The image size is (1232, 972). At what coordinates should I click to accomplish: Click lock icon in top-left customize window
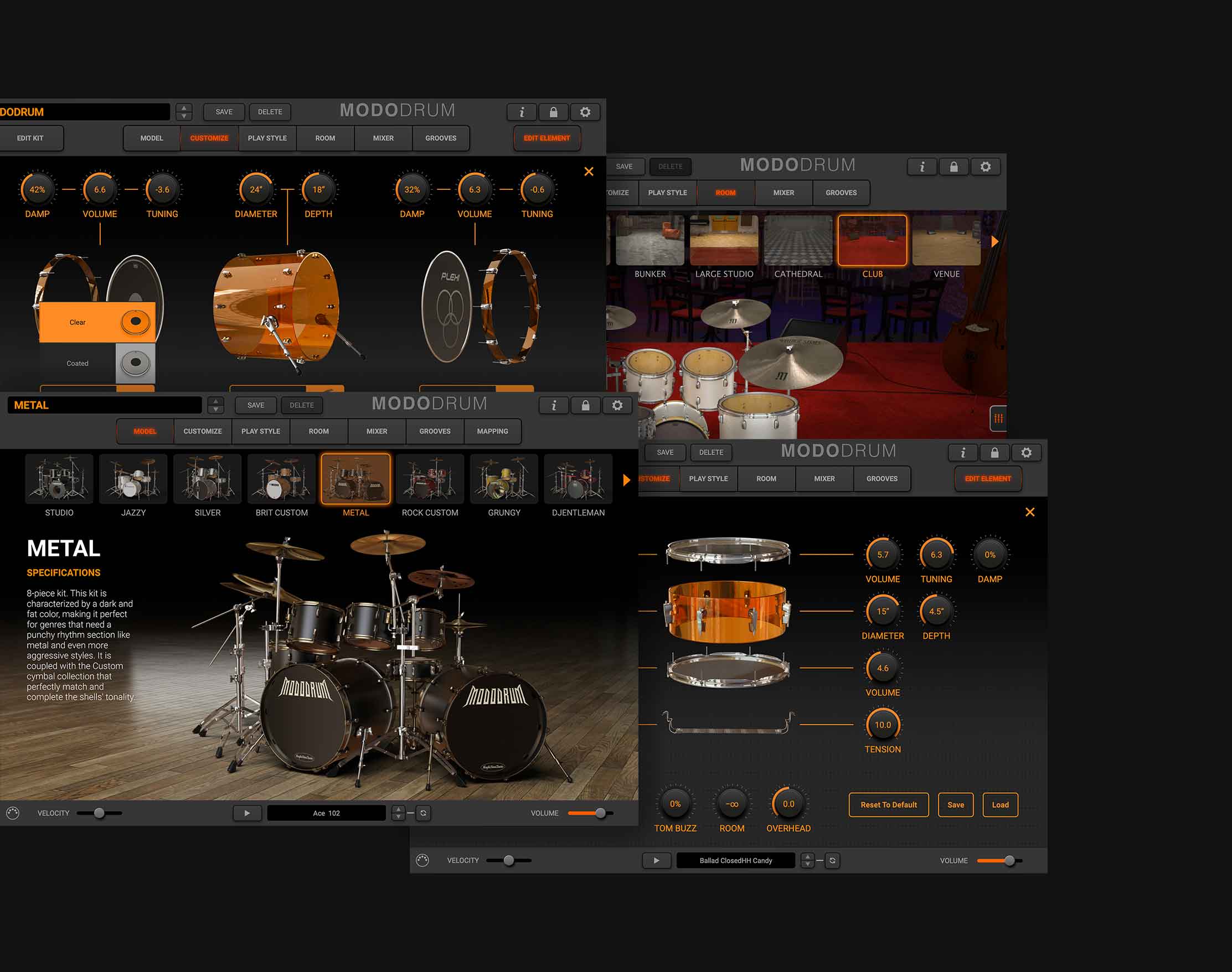(x=553, y=112)
